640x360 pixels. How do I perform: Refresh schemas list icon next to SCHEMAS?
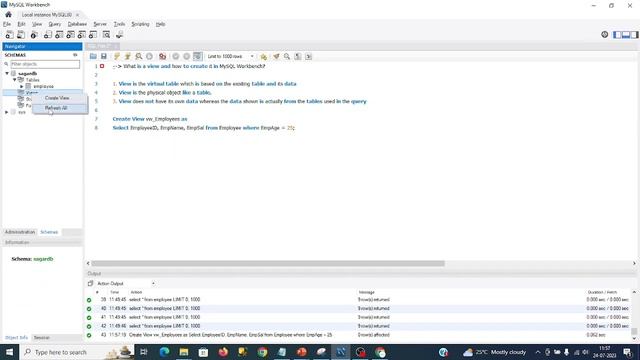coord(75,55)
